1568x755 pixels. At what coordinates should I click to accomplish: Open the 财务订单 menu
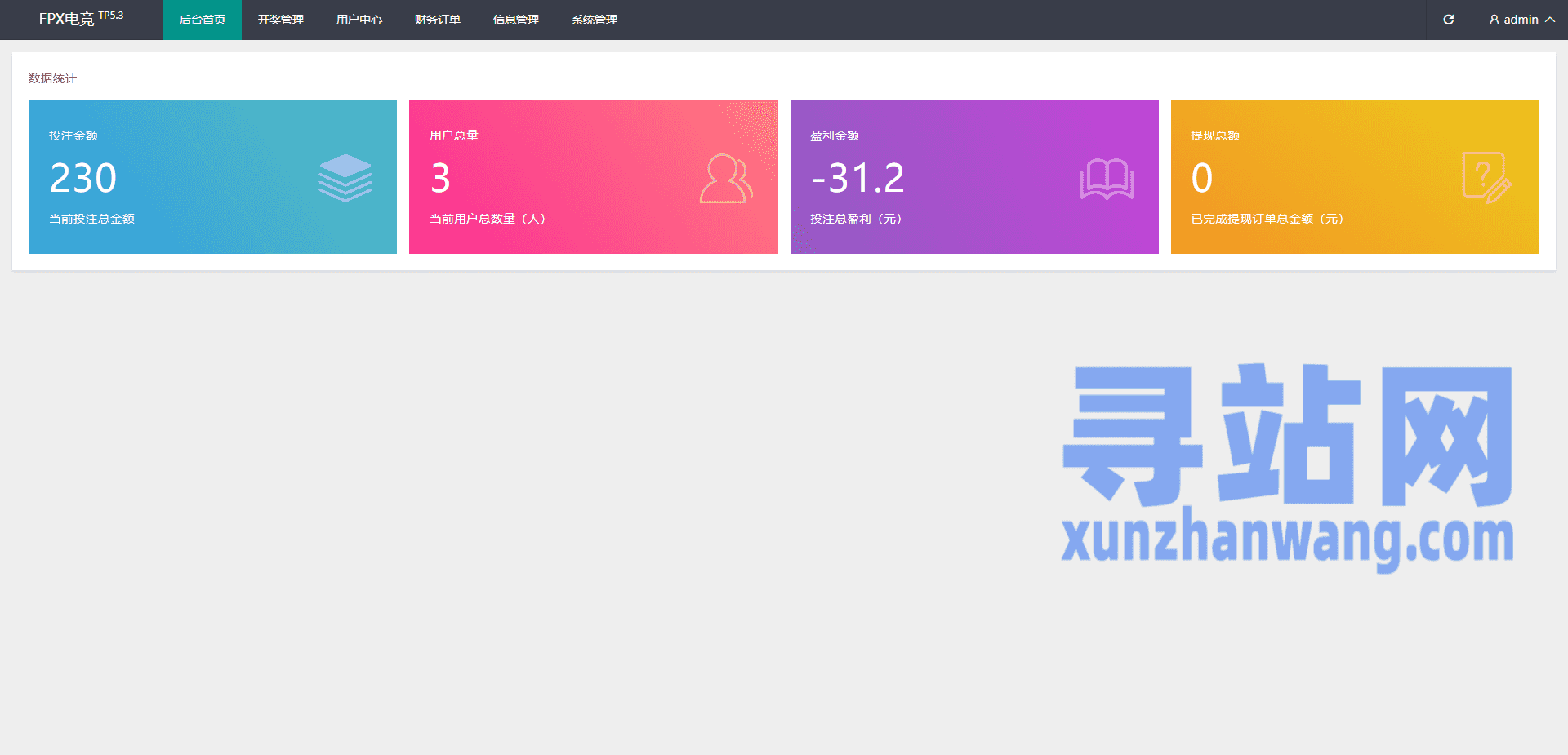pyautogui.click(x=438, y=20)
